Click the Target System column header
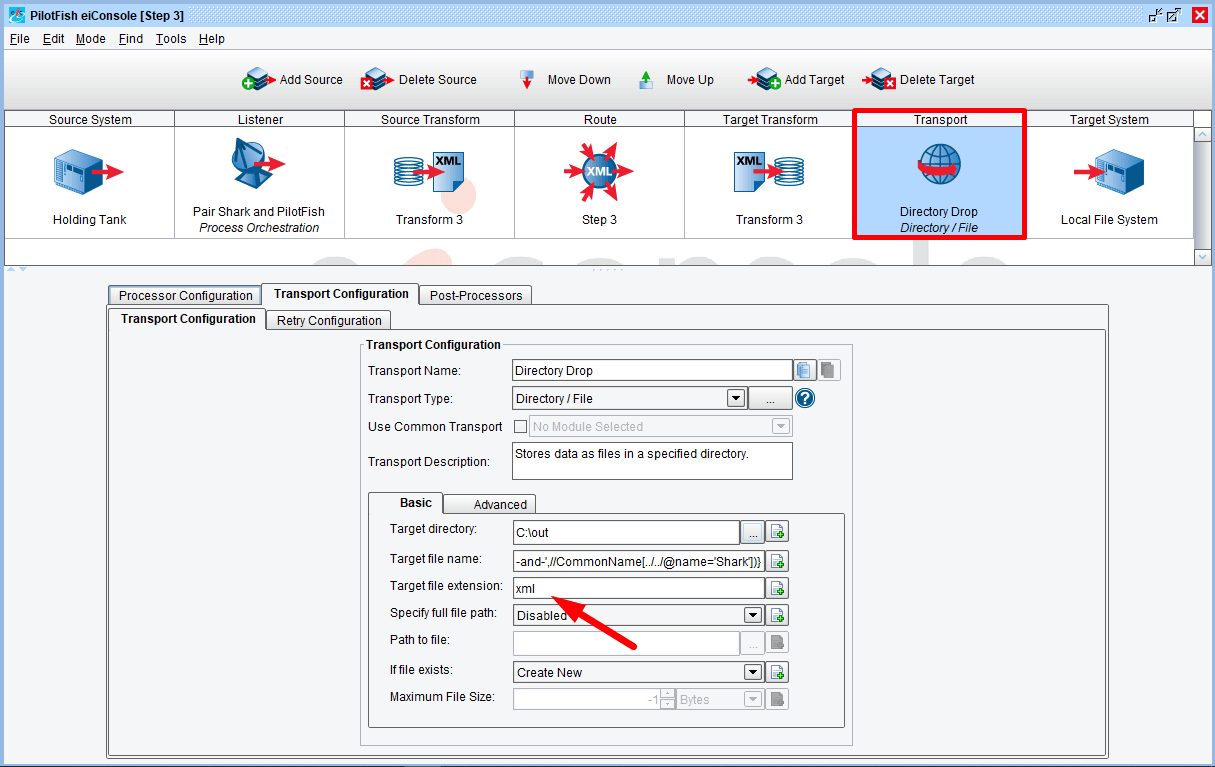This screenshot has height=767, width=1215. point(1109,119)
